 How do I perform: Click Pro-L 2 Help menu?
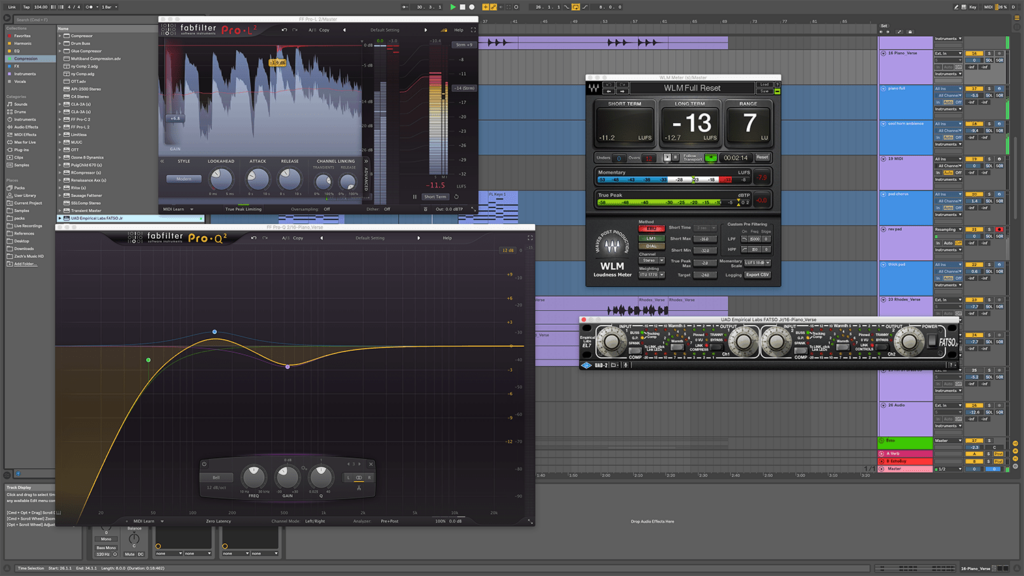[x=458, y=30]
